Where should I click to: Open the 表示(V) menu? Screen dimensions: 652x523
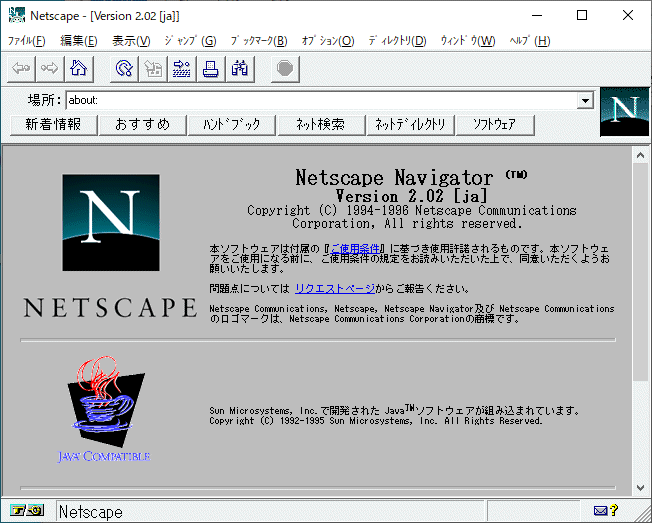tap(131, 41)
